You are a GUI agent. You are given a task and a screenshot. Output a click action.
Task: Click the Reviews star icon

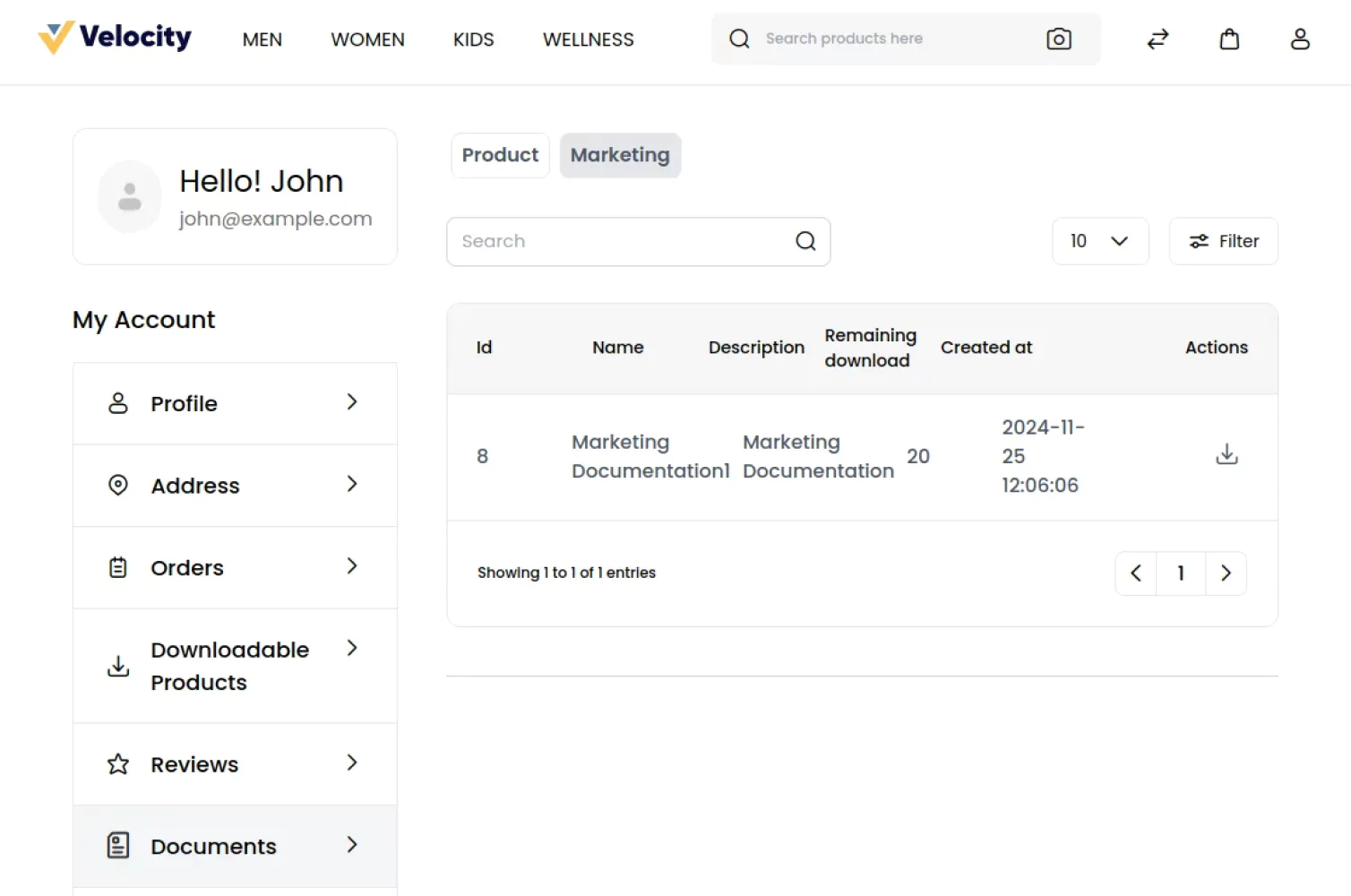pos(118,763)
